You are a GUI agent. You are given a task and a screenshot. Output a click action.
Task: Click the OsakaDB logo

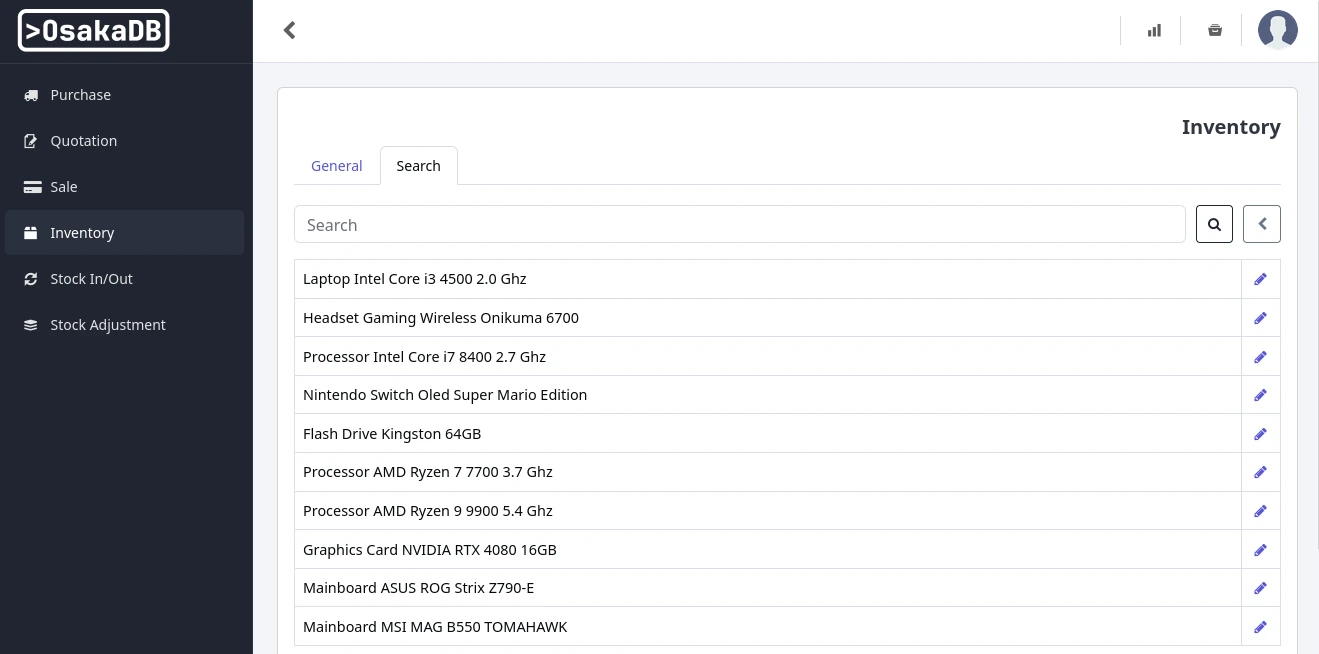(93, 30)
